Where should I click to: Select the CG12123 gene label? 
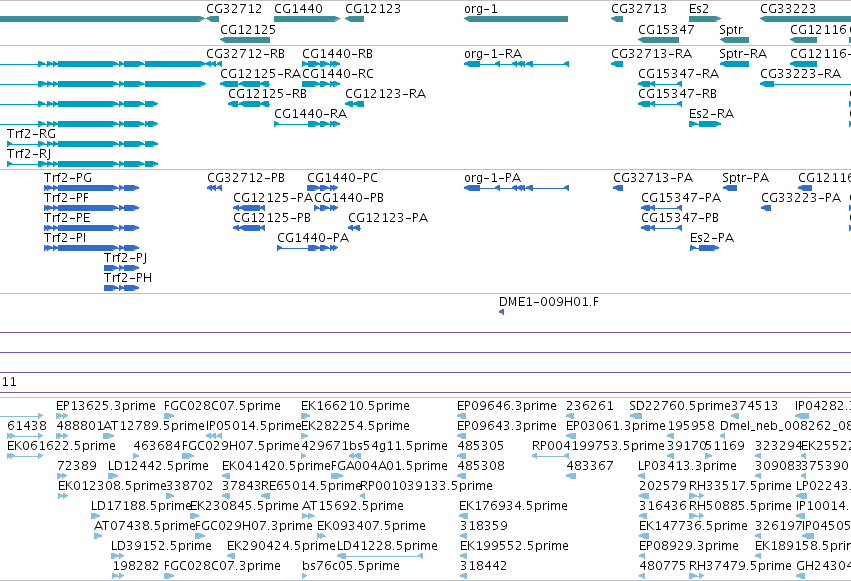(x=373, y=9)
